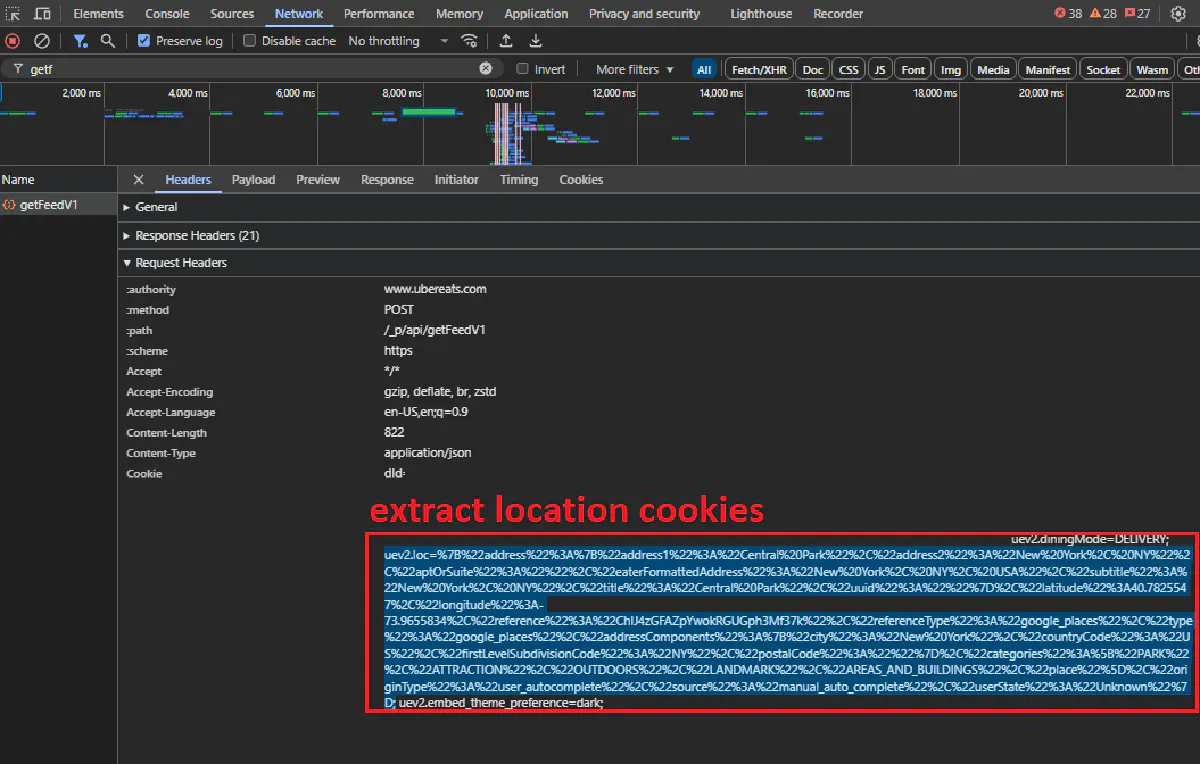The image size is (1200, 764).
Task: Check the Invert filter checkbox
Action: 522,69
